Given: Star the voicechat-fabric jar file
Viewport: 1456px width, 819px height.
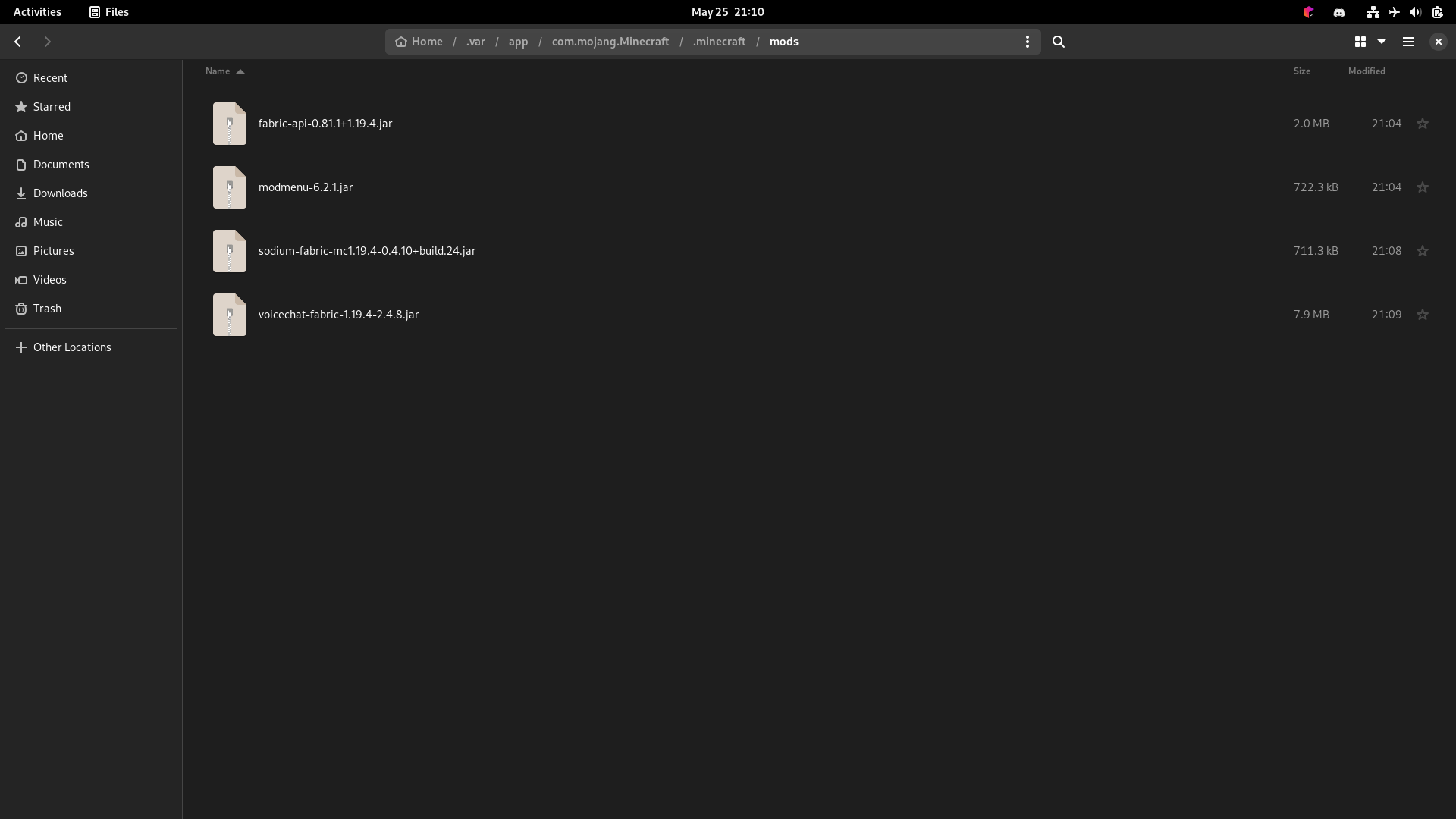Looking at the screenshot, I should pyautogui.click(x=1423, y=315).
